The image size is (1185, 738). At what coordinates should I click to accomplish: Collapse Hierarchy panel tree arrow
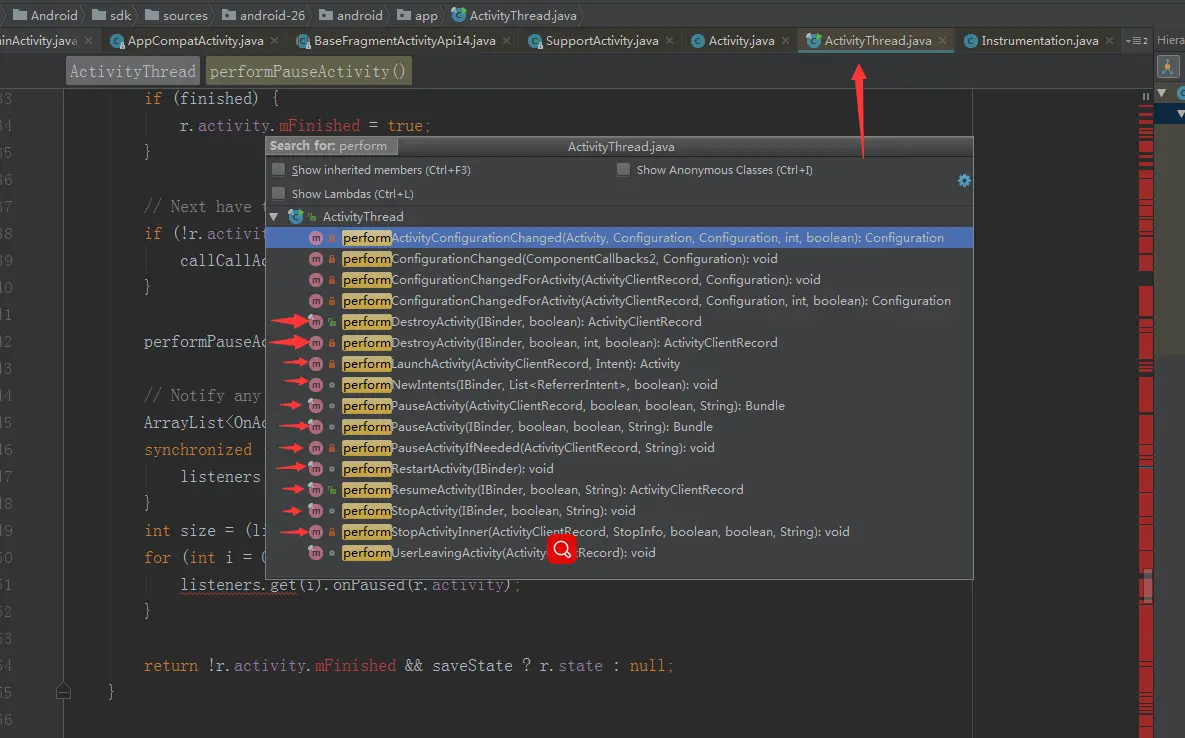click(x=1162, y=93)
